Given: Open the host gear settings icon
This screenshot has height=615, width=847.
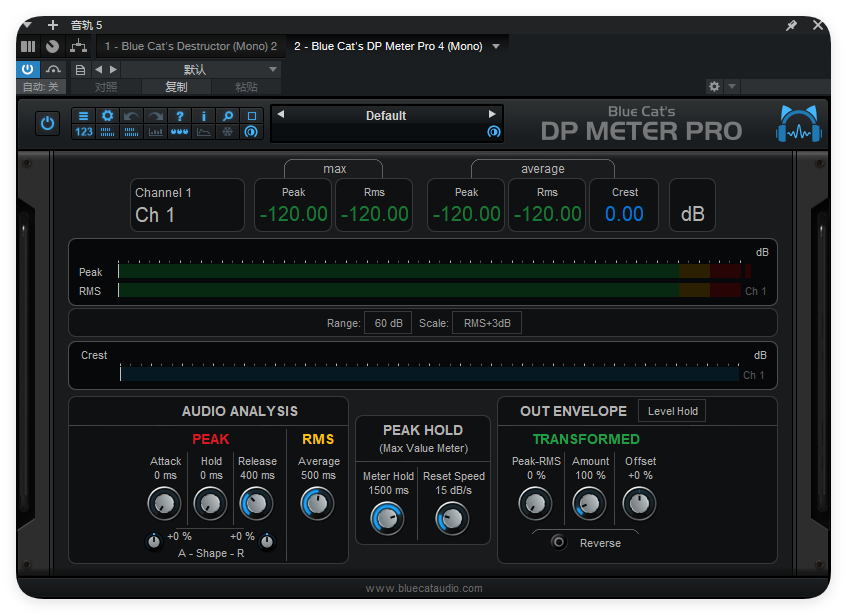Looking at the screenshot, I should click(x=714, y=86).
